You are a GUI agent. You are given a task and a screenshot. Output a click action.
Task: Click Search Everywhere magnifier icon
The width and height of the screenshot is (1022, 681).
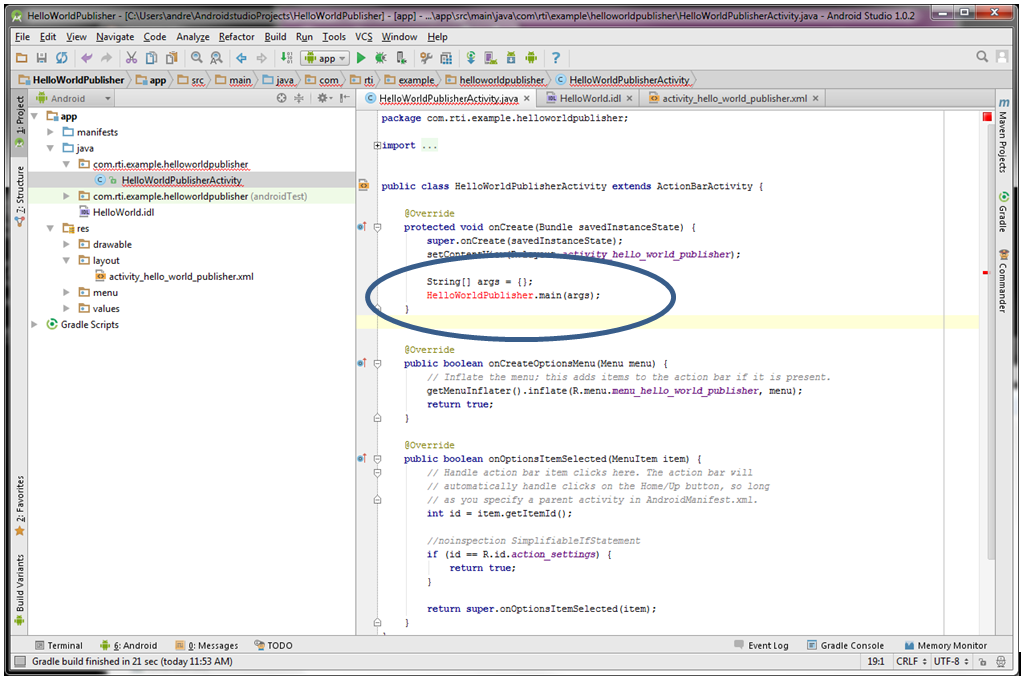[982, 57]
